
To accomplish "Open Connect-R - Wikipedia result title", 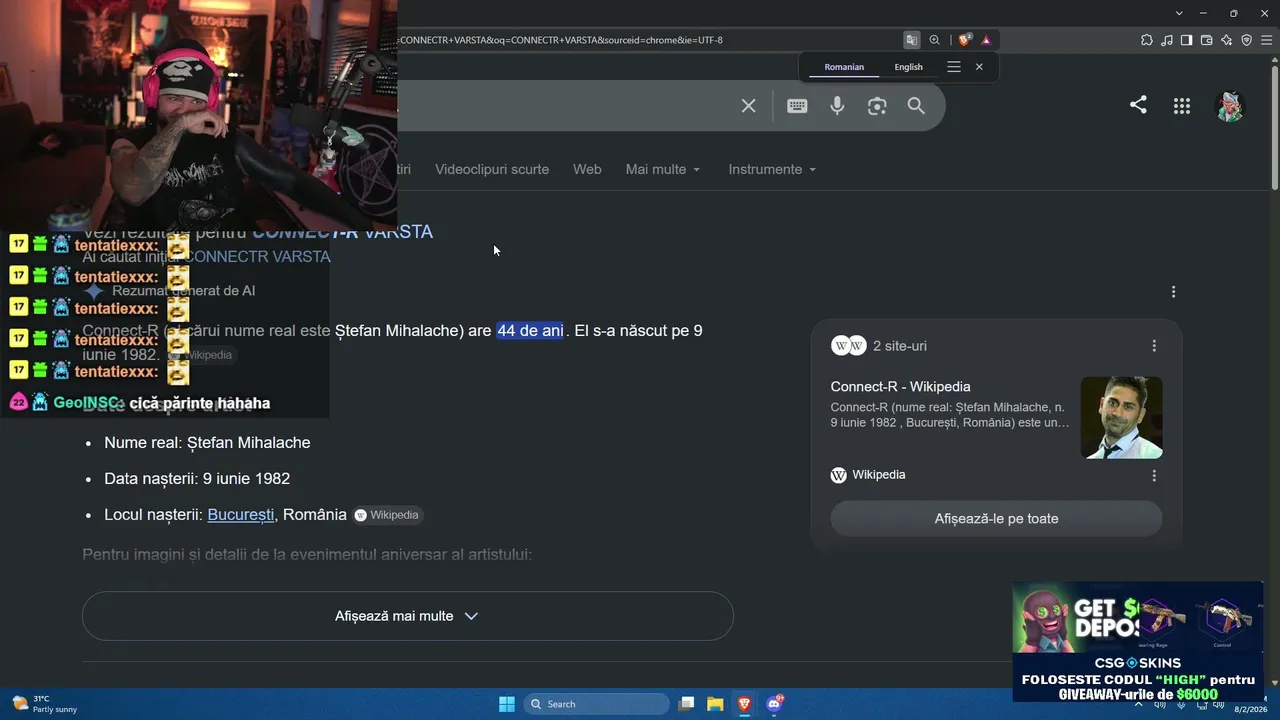I will [900, 387].
